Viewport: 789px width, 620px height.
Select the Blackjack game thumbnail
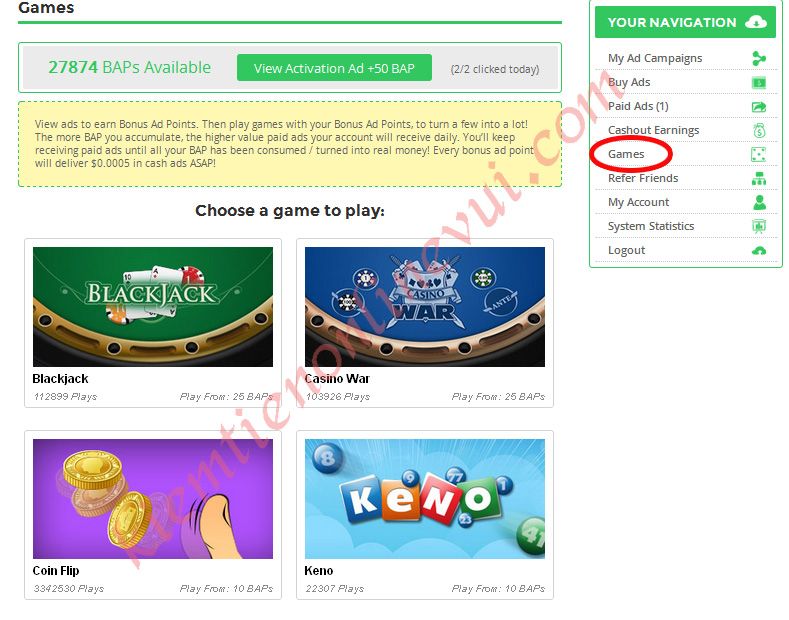(x=153, y=306)
